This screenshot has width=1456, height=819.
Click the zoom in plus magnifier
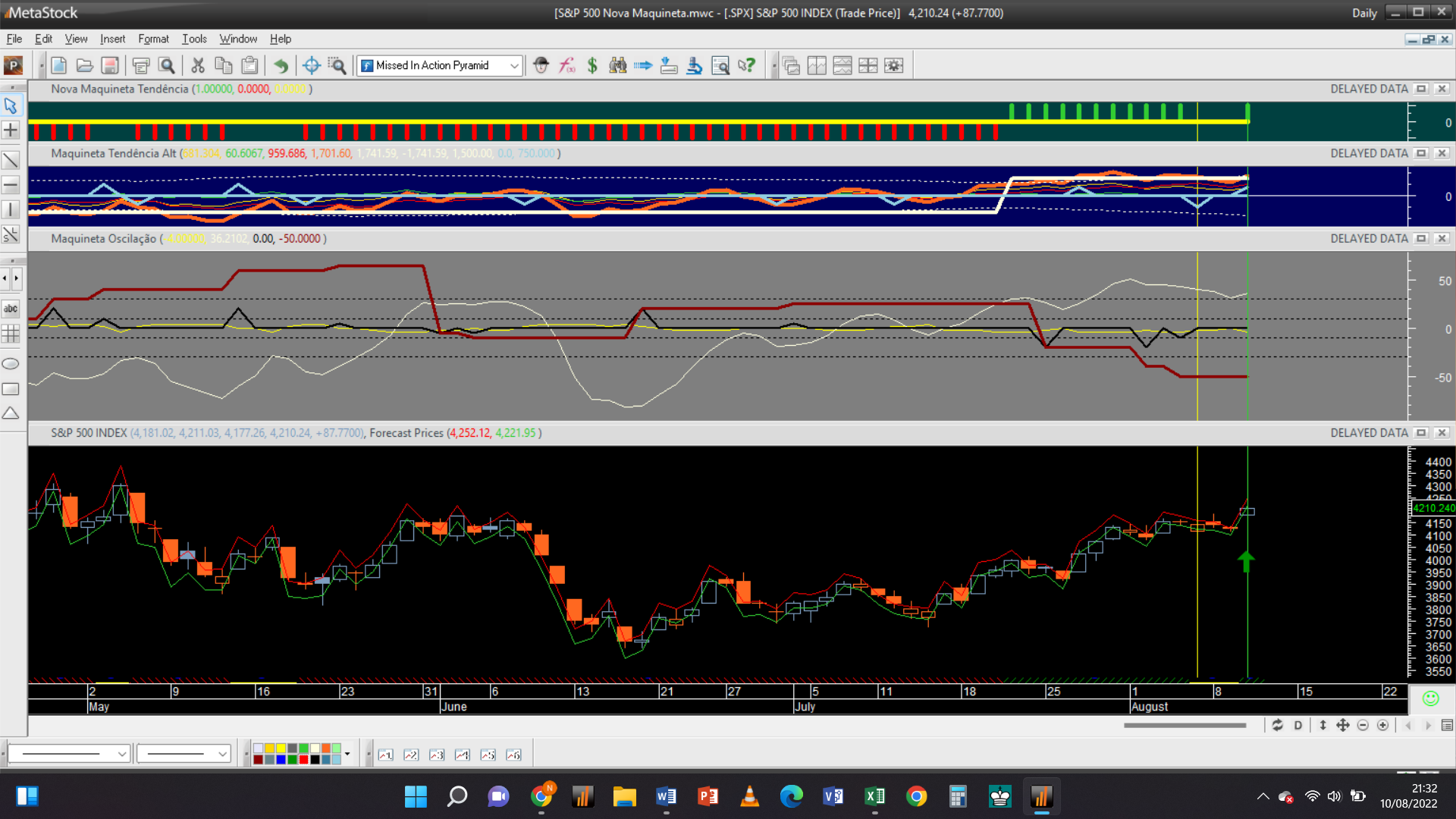[1382, 726]
